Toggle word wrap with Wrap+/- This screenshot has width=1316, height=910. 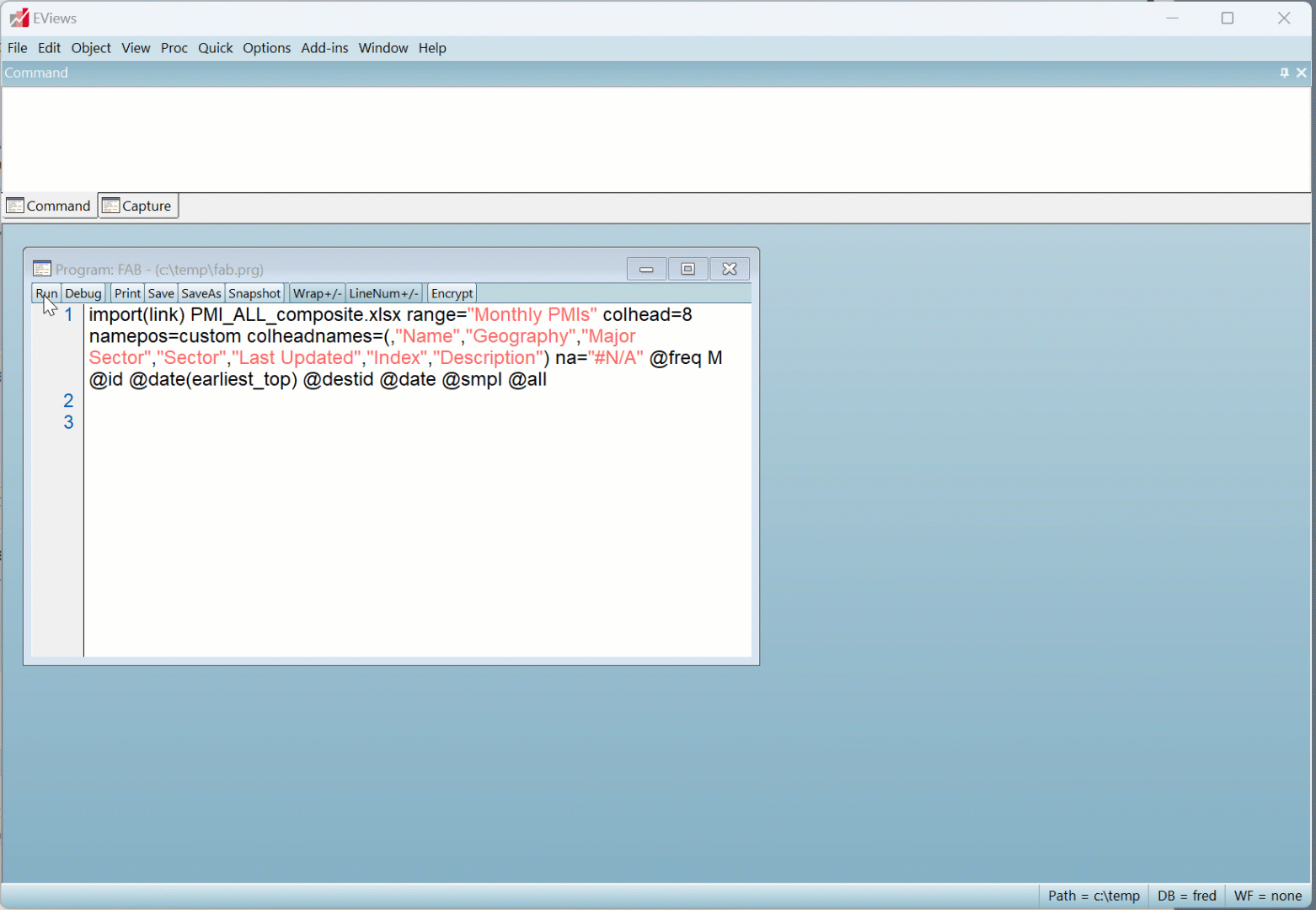point(317,293)
